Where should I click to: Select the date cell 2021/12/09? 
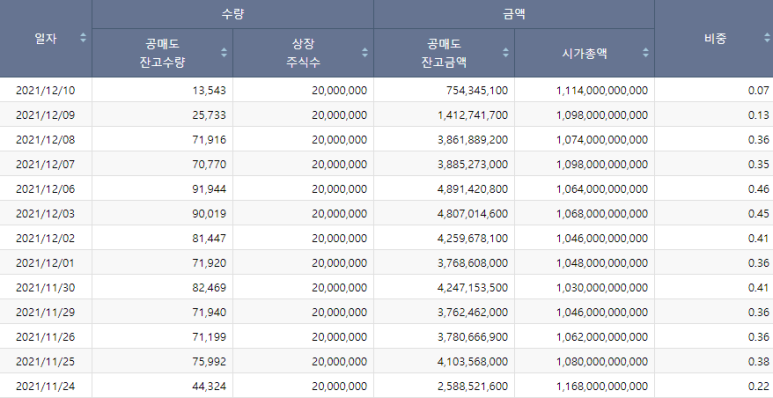click(x=45, y=115)
